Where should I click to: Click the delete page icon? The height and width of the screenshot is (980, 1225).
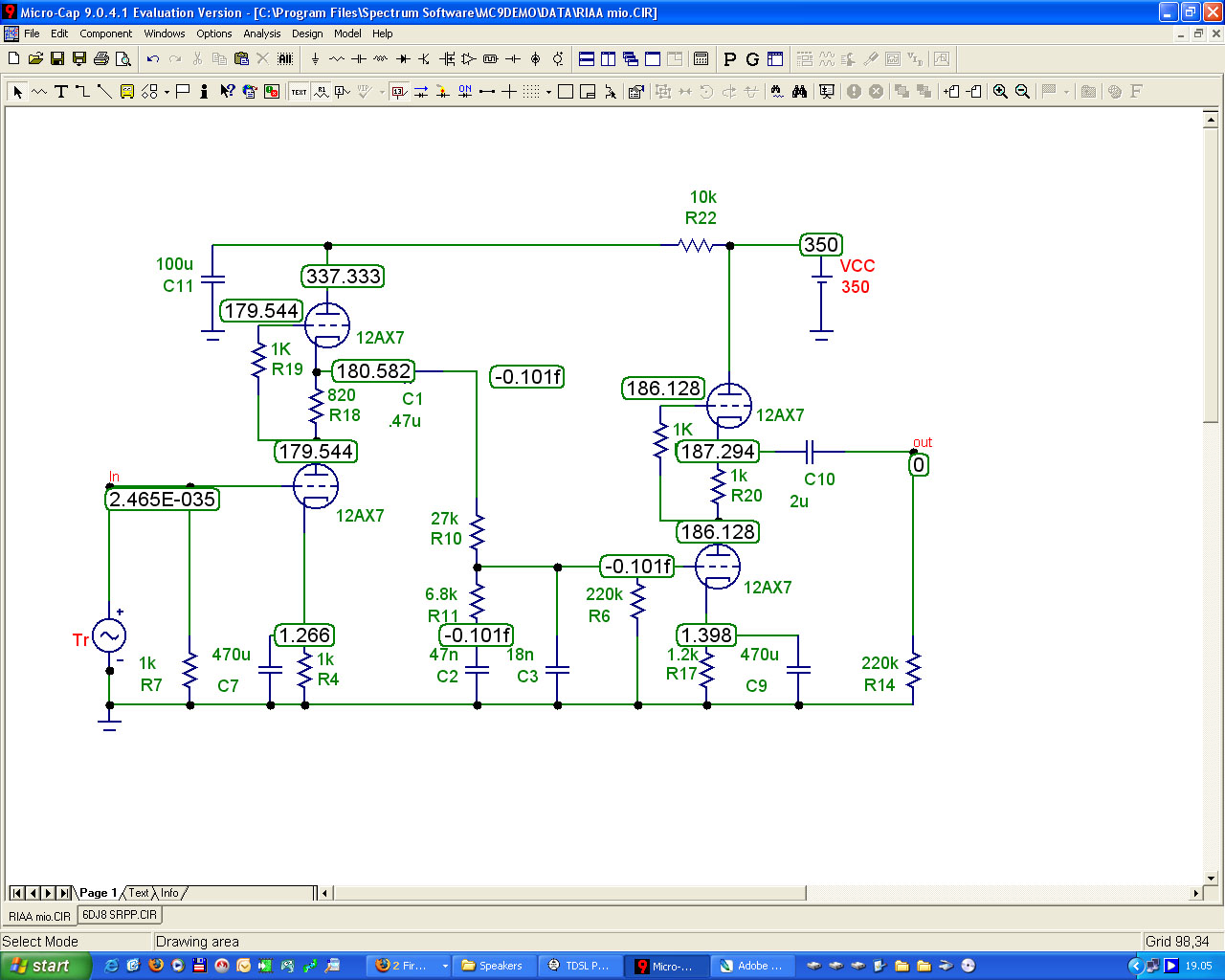[973, 92]
